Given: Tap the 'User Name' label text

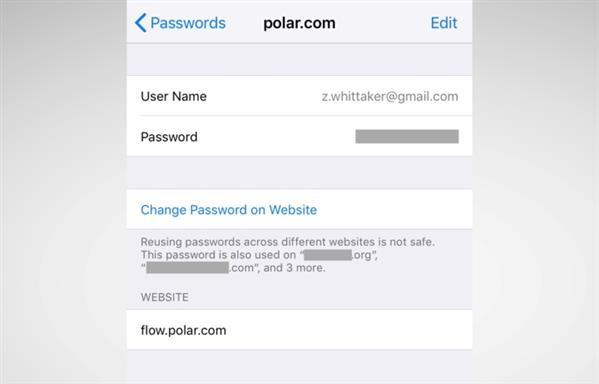Looking at the screenshot, I should 173,96.
